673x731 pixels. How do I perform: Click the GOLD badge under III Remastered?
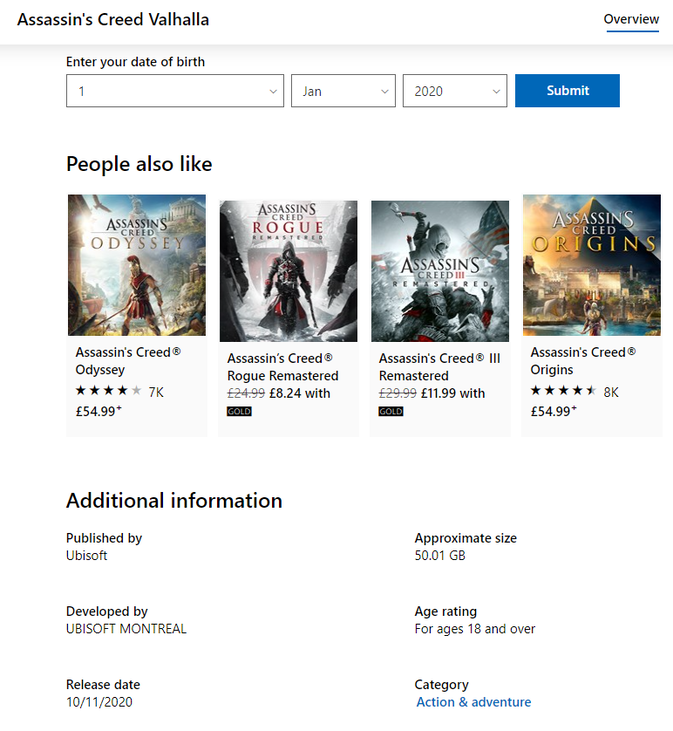391,411
